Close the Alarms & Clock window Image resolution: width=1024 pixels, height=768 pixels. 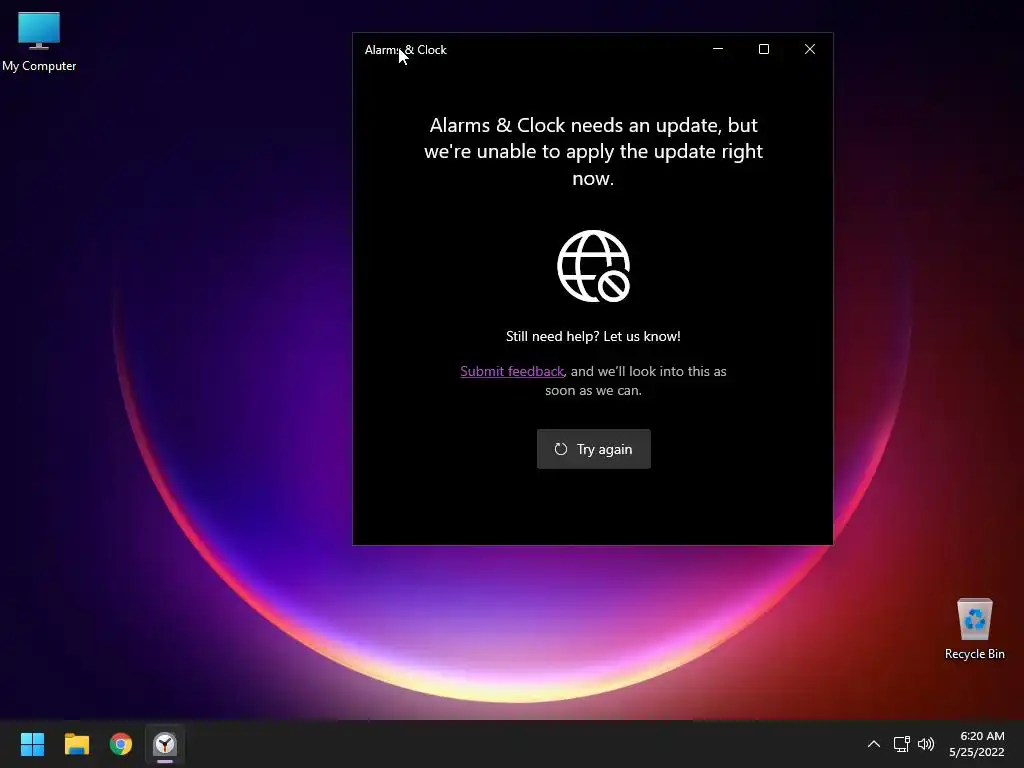pos(810,49)
